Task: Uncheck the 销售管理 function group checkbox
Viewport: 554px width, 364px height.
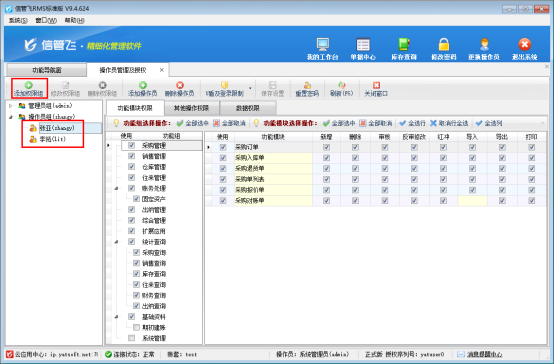Action: click(131, 156)
